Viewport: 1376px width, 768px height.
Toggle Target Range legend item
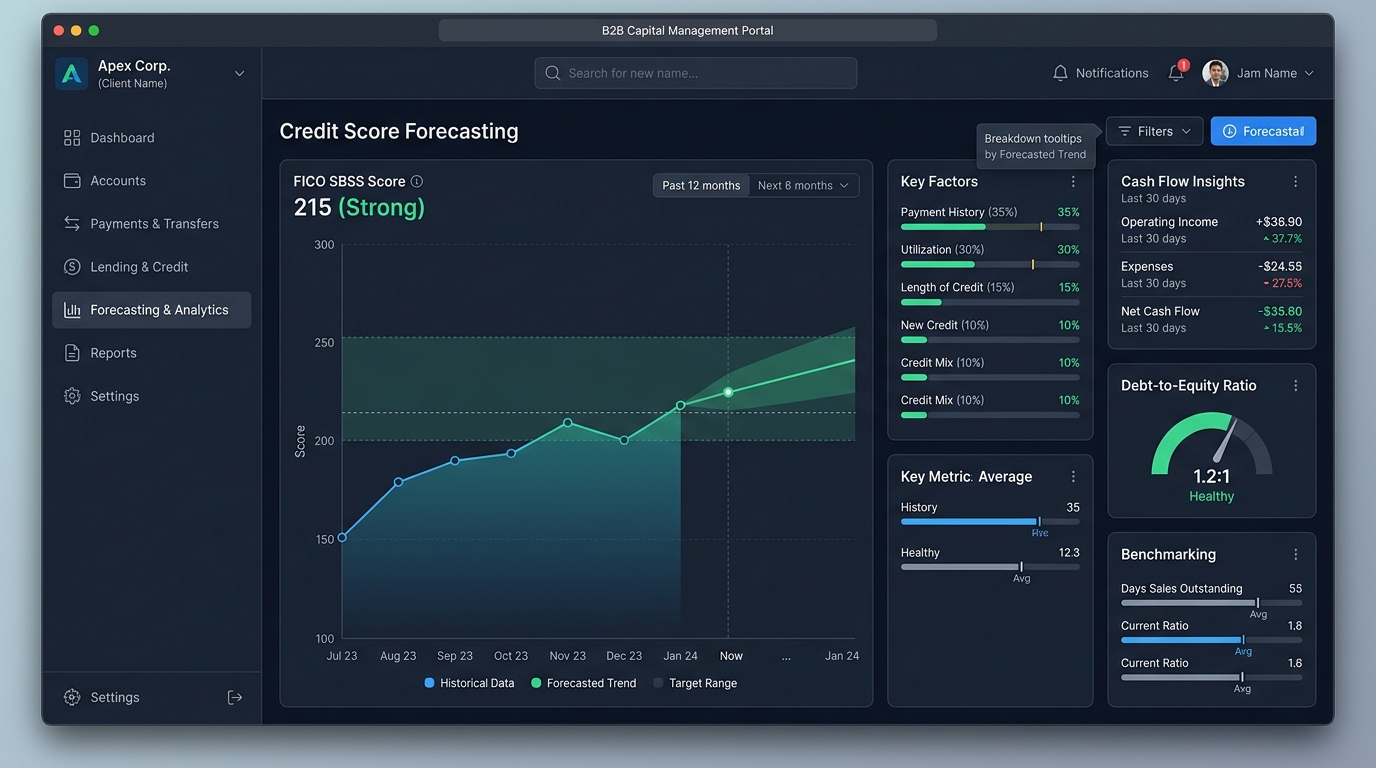click(x=695, y=683)
